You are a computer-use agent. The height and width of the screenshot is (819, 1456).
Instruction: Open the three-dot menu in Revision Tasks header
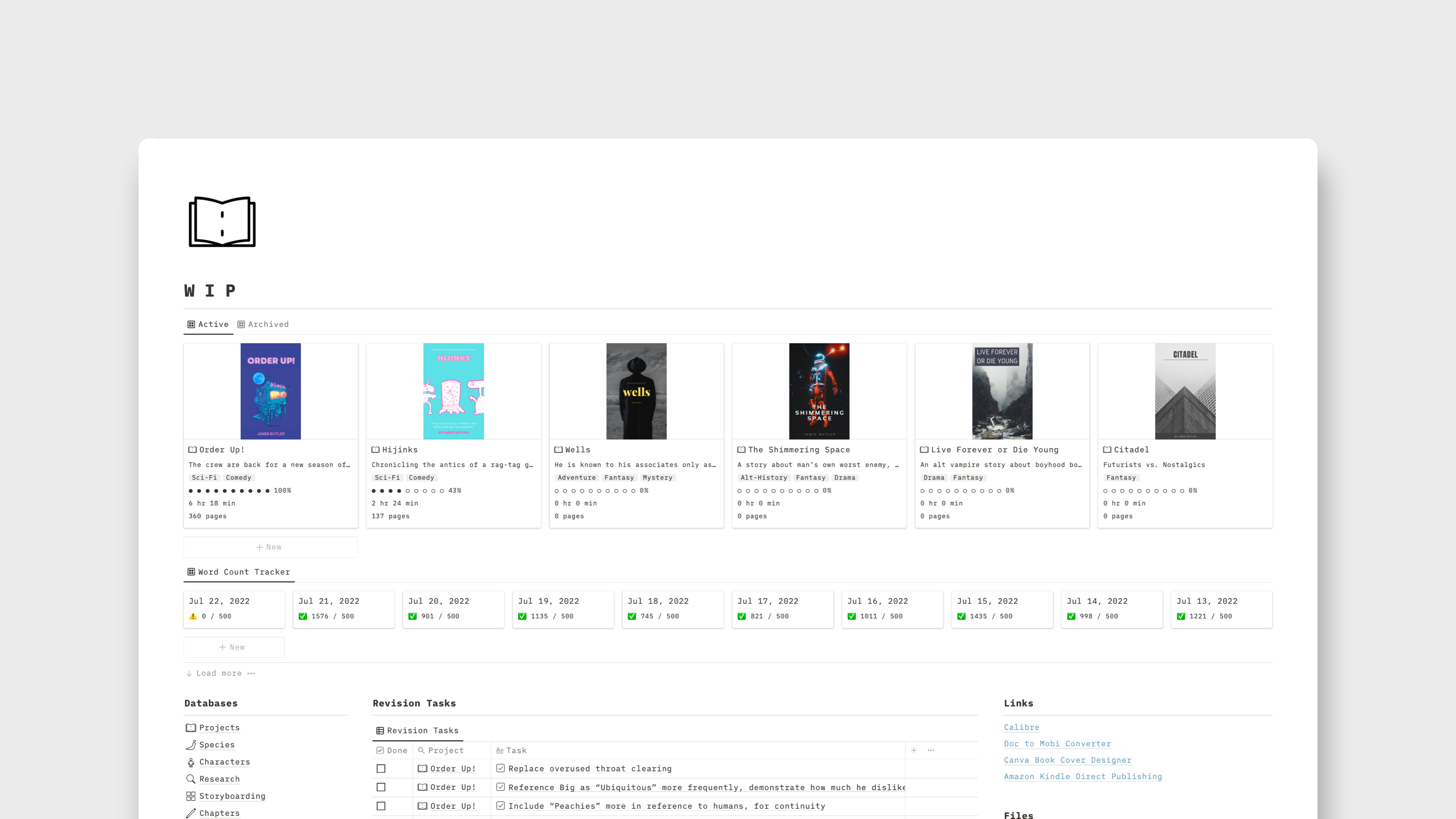931,750
